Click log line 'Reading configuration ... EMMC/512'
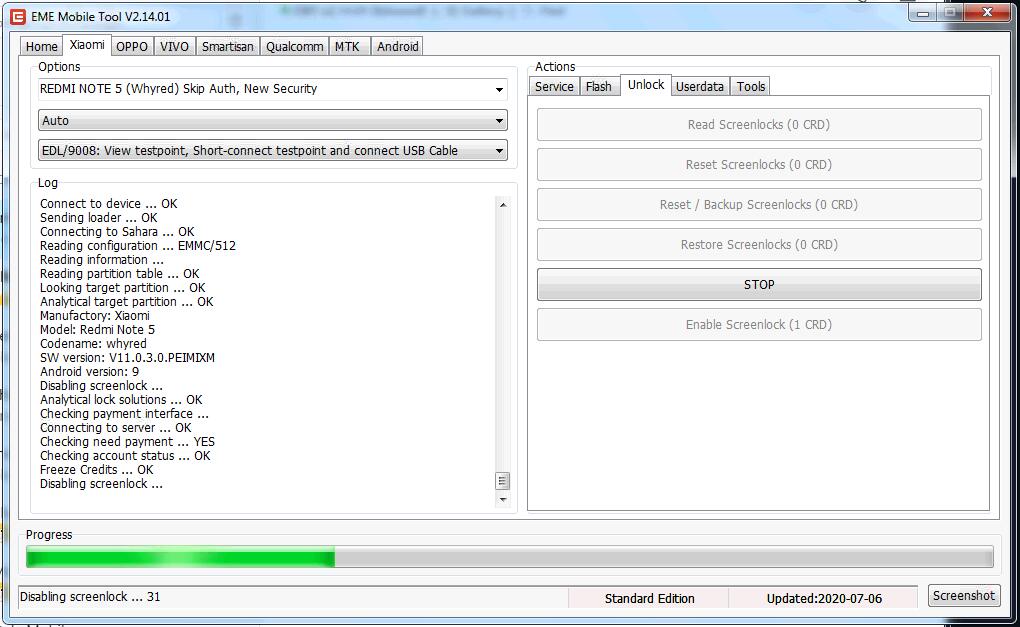 (137, 246)
